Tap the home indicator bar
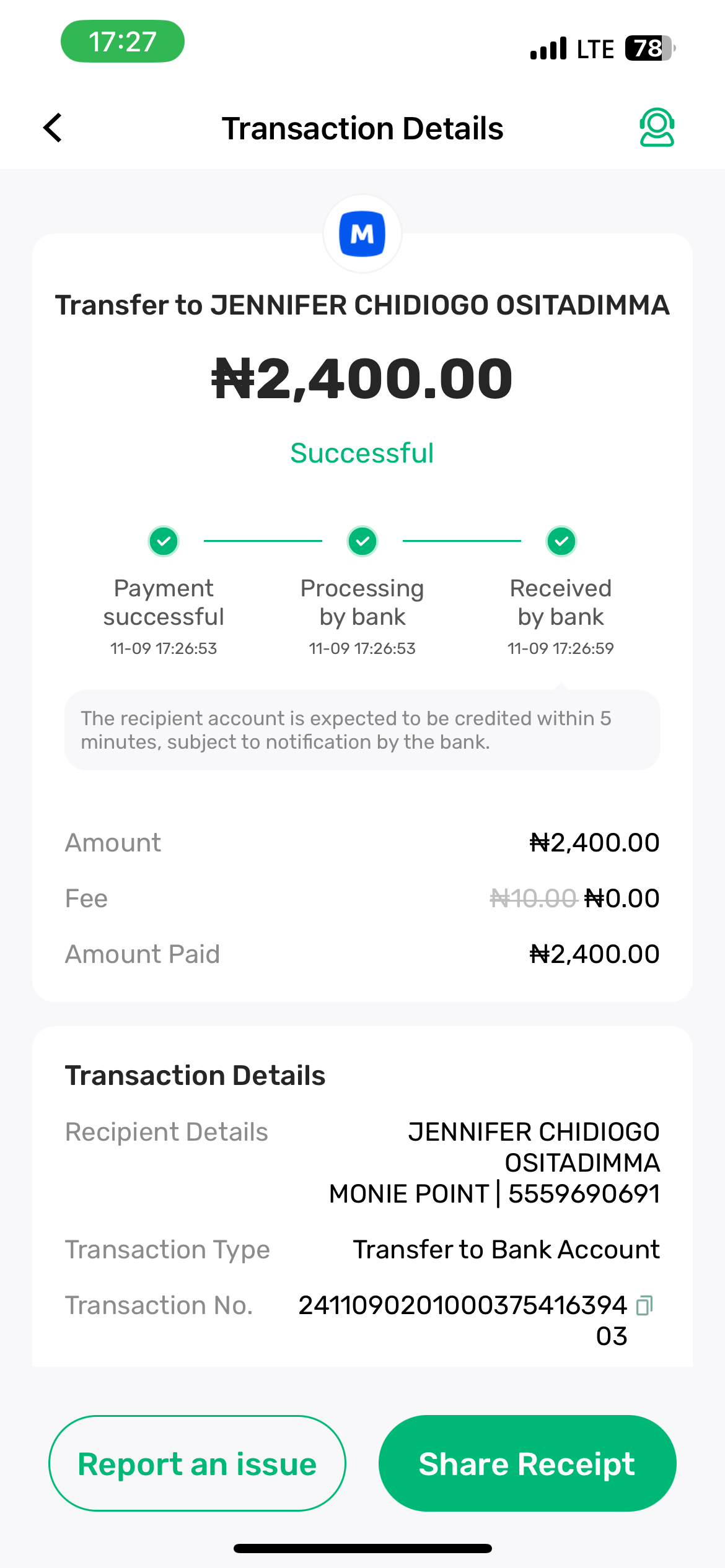Image resolution: width=725 pixels, height=1568 pixels. tap(362, 1548)
